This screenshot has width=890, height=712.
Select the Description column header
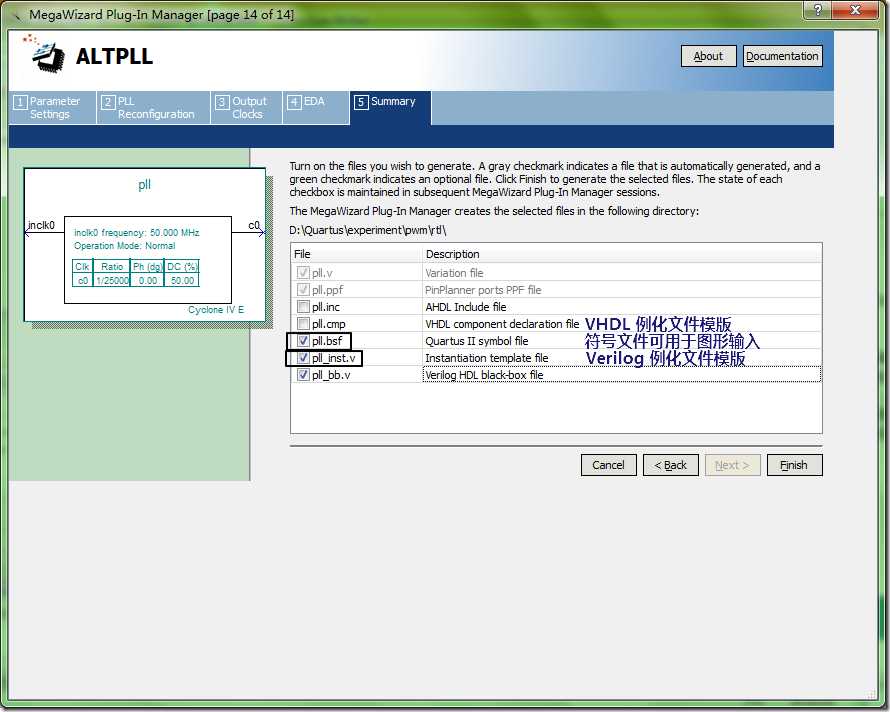point(622,254)
